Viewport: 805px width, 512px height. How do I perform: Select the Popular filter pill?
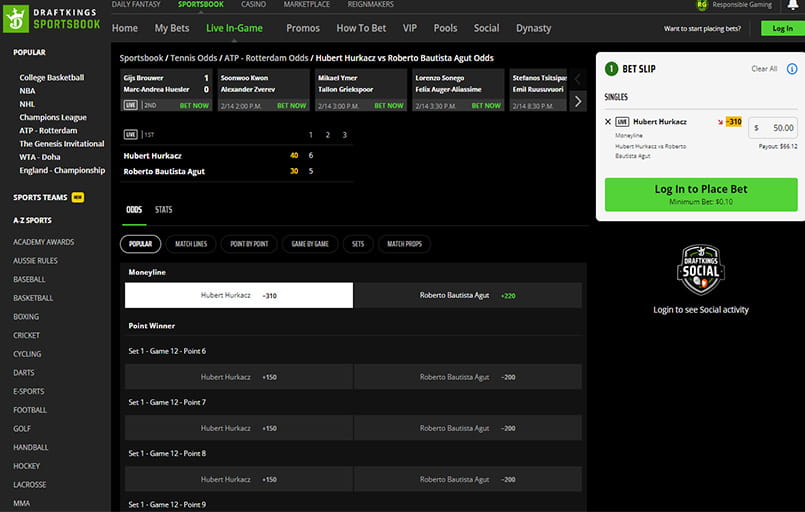click(x=141, y=244)
